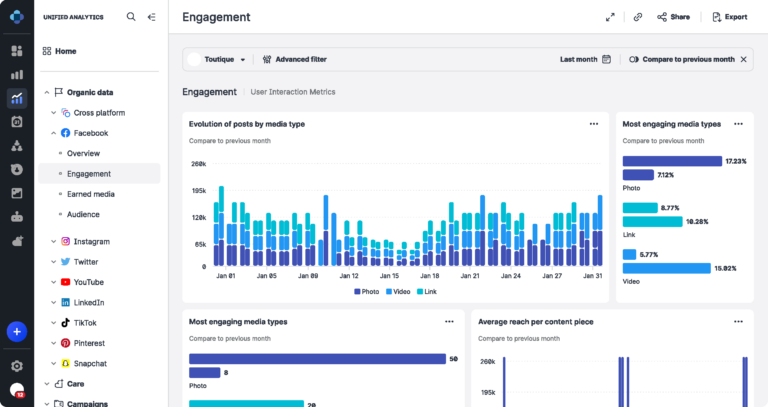Open options menu for top-right Most engaging media types
Image resolution: width=768 pixels, height=407 pixels.
click(738, 124)
